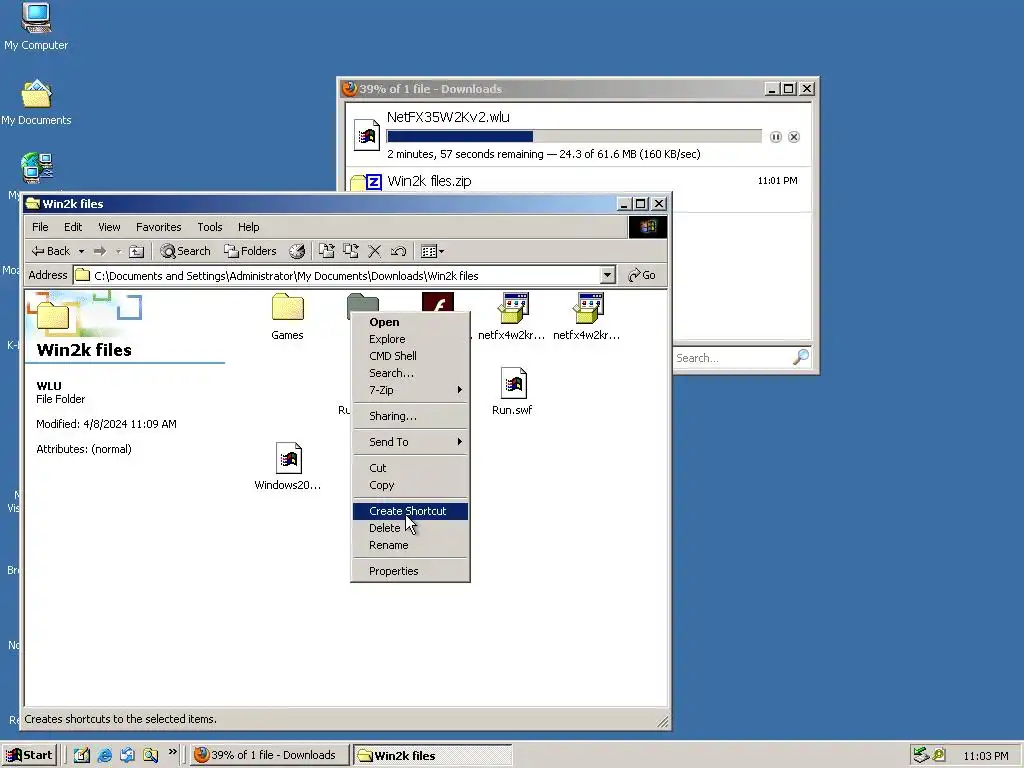
Task: Click the Go button
Action: point(642,275)
